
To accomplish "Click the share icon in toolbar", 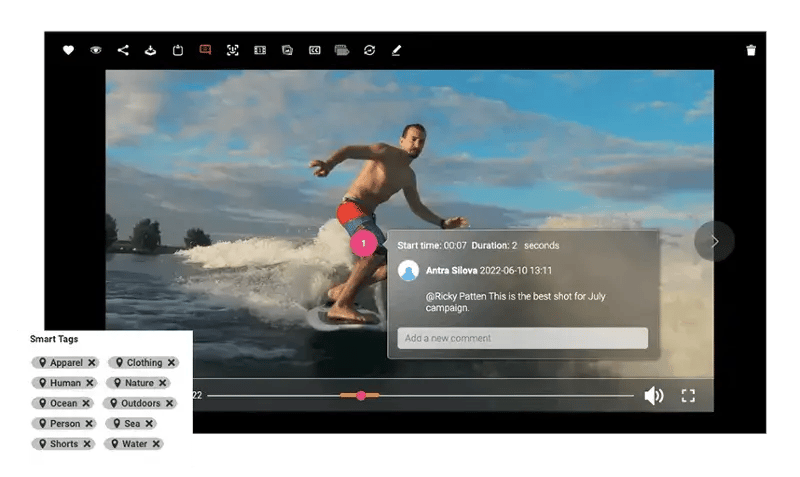I will [123, 50].
